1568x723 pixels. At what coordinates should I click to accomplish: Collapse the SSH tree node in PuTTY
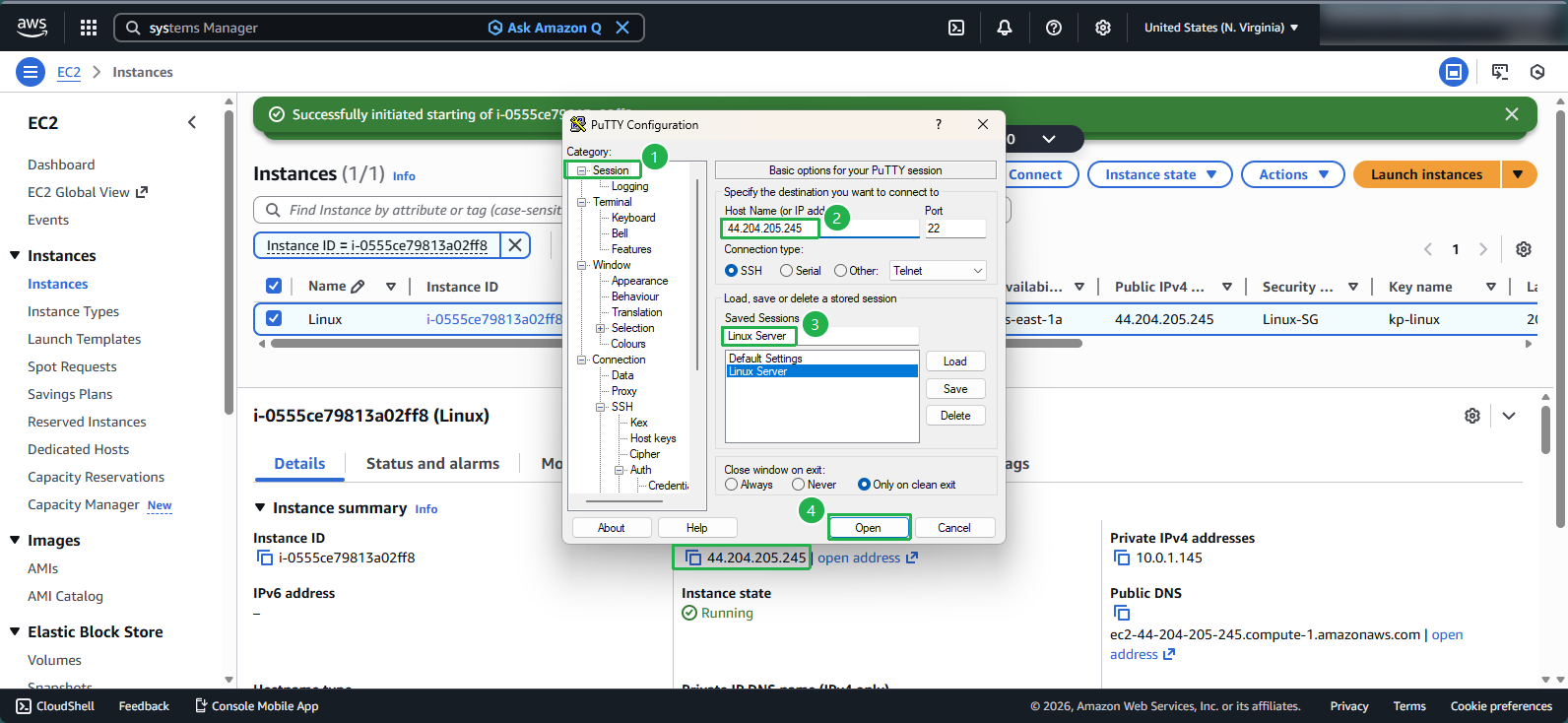tap(601, 407)
